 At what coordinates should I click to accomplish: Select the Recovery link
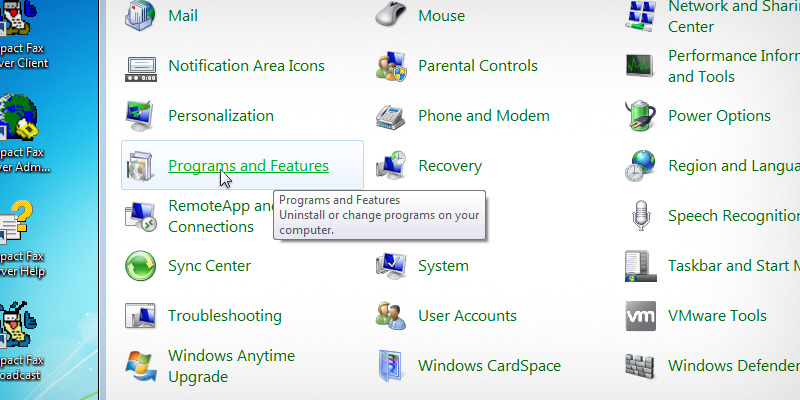click(x=449, y=166)
